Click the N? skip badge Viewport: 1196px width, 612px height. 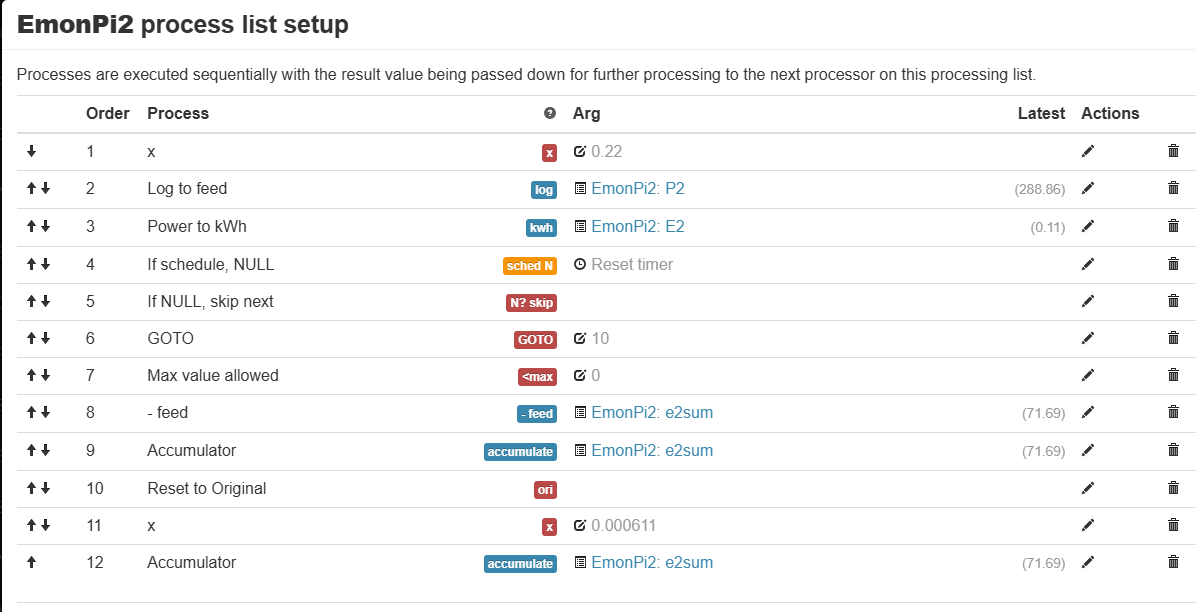532,303
